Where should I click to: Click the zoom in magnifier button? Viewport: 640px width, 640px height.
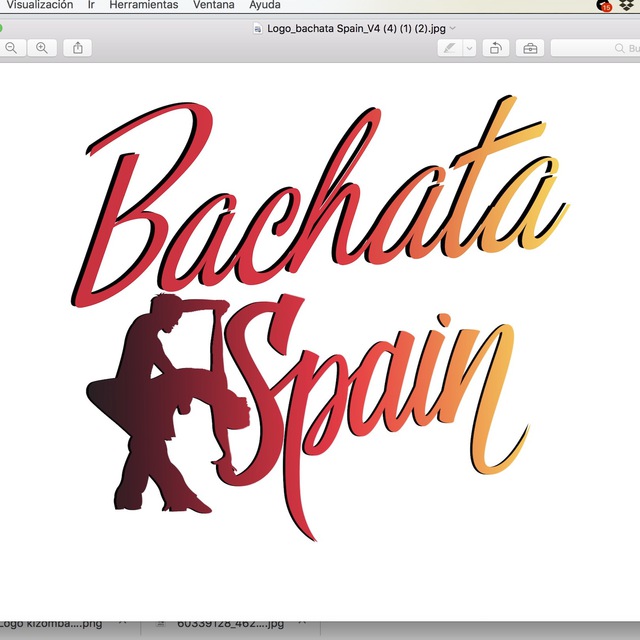point(42,48)
